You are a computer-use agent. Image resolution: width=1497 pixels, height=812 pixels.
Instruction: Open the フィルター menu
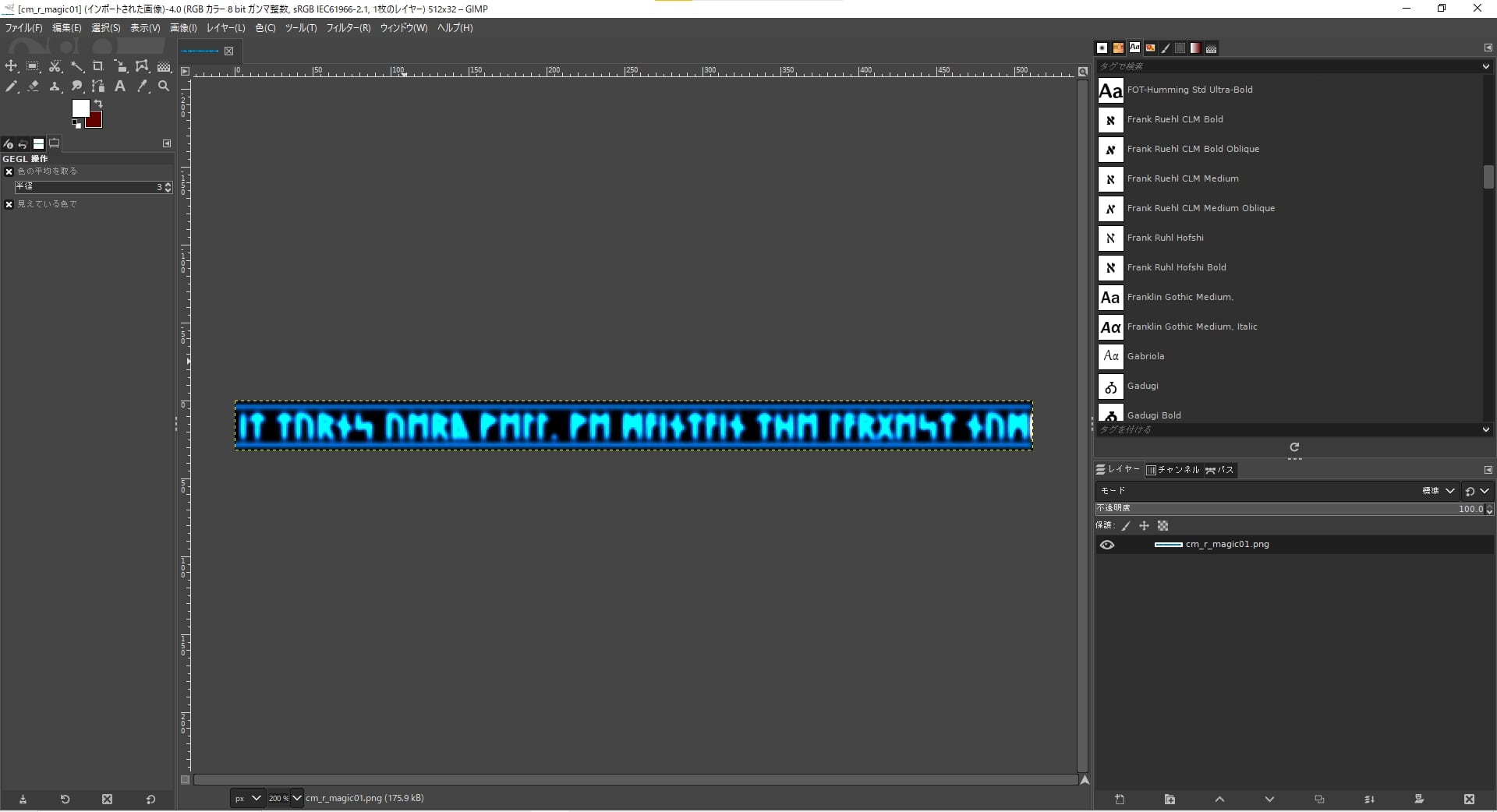(x=349, y=28)
